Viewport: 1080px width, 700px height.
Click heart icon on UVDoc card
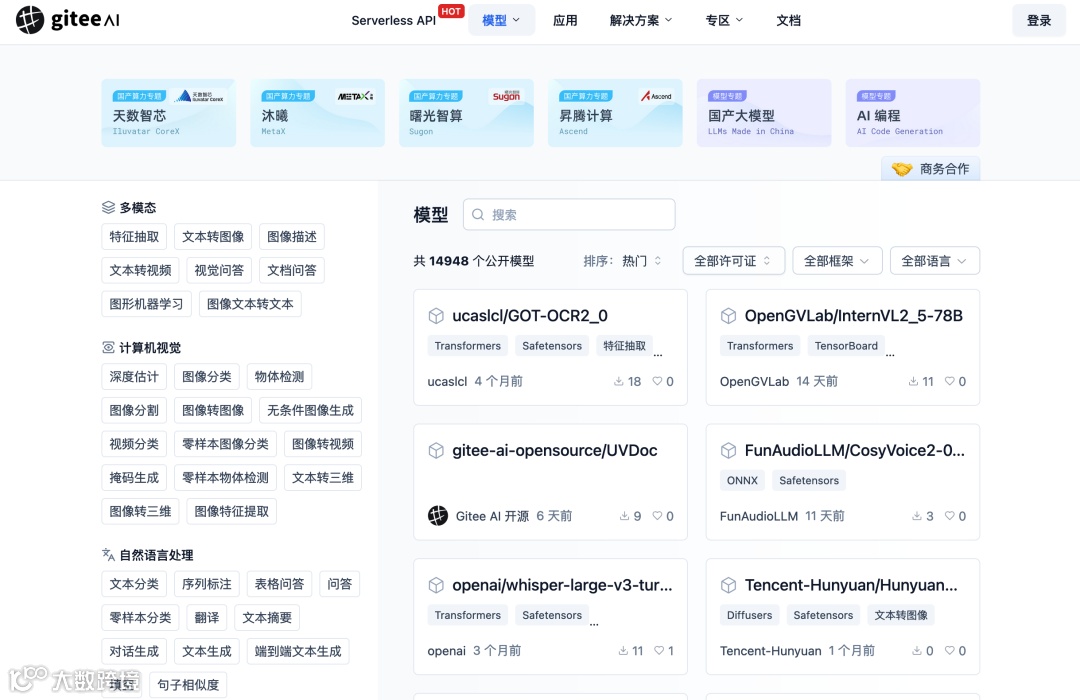pos(657,515)
